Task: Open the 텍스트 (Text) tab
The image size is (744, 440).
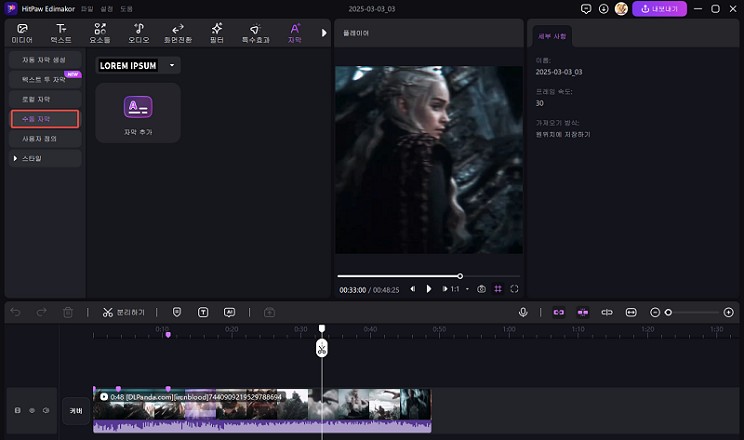Action: click(61, 33)
